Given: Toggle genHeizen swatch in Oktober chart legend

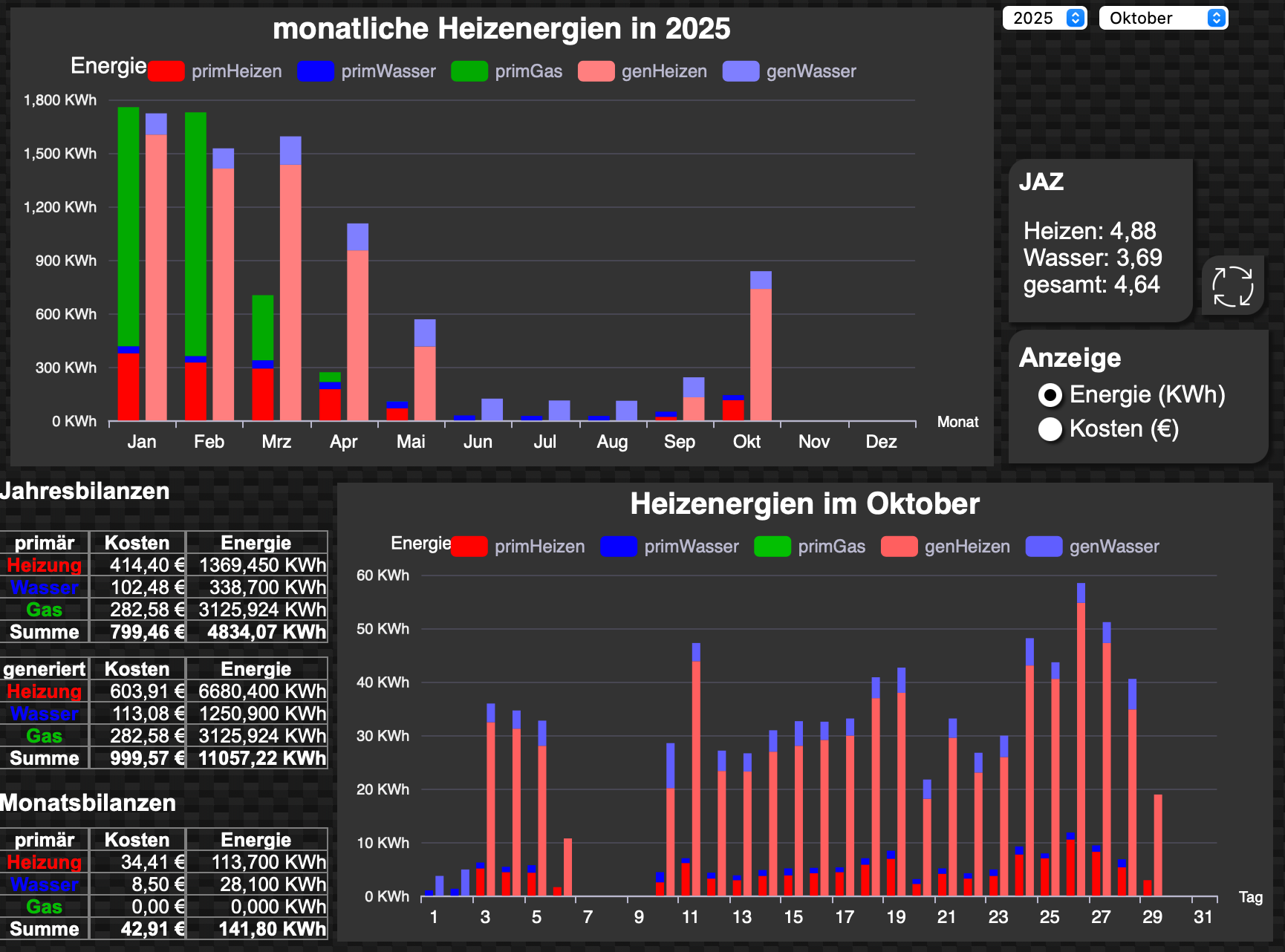Looking at the screenshot, I should pos(899,547).
